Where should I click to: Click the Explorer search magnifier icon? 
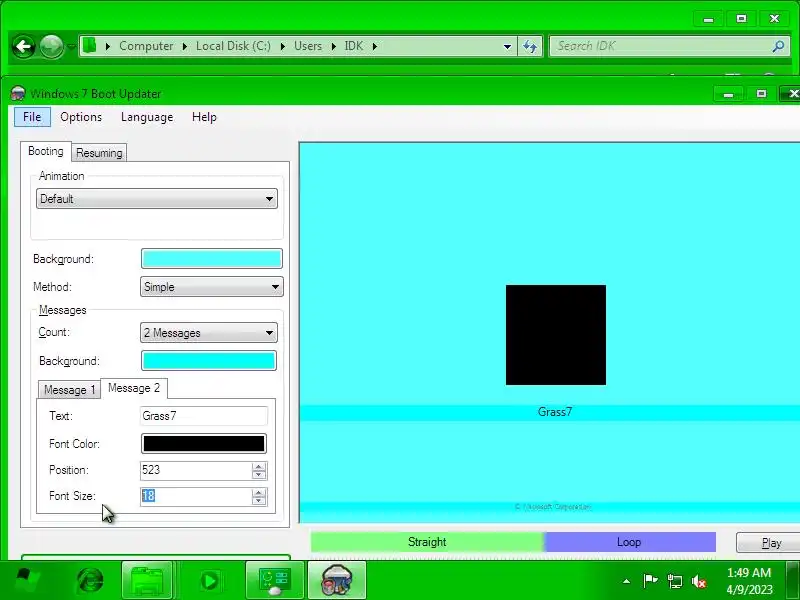[778, 46]
